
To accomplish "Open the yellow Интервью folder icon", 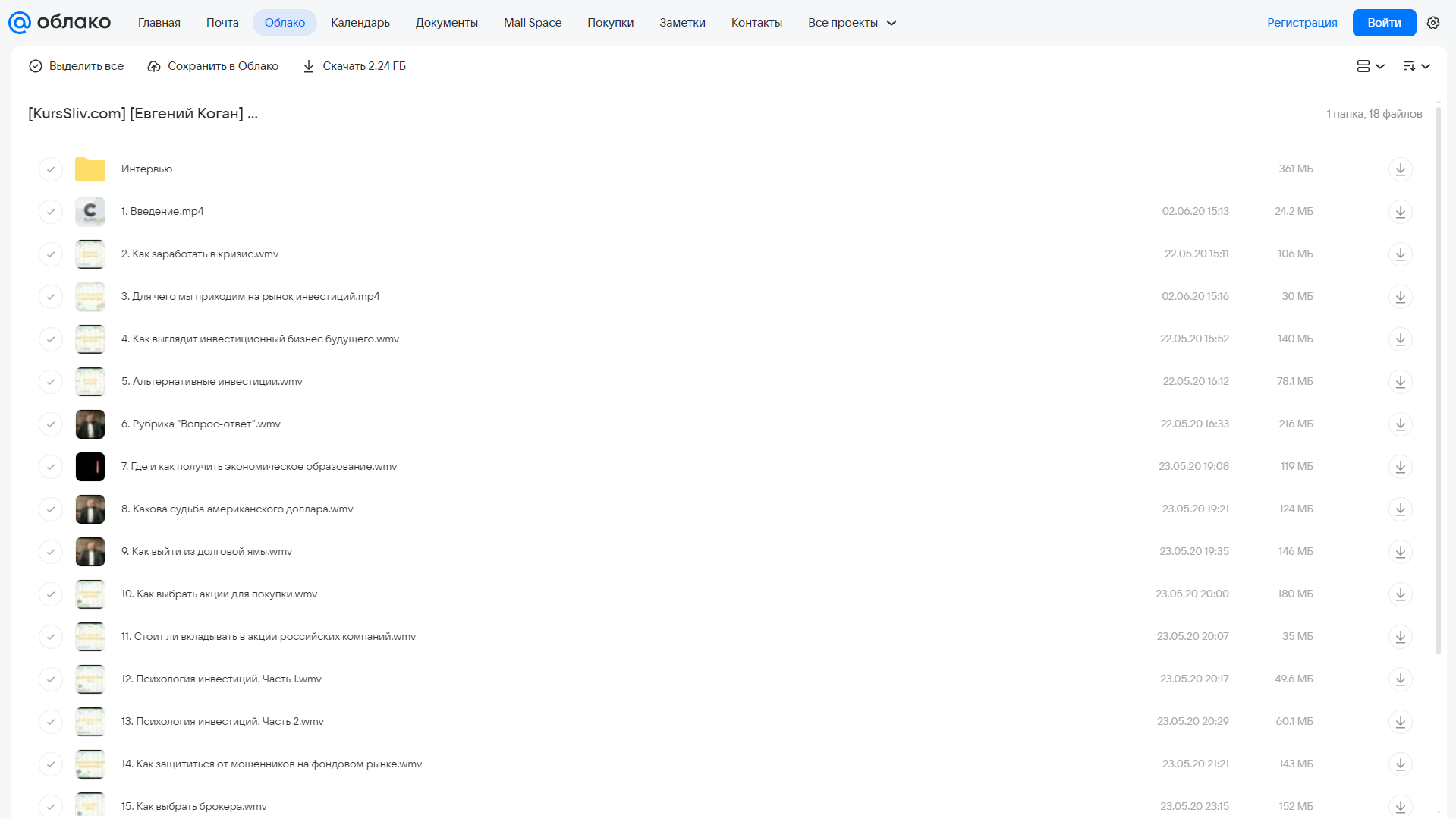I will 90,169.
